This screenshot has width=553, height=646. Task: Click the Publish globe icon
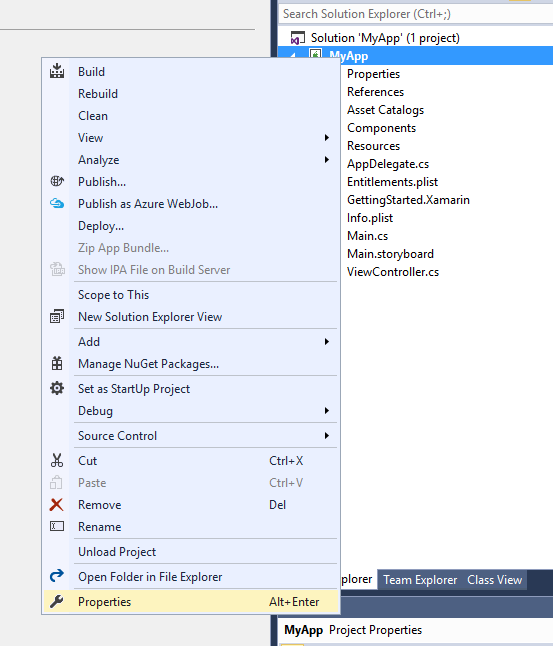point(57,181)
